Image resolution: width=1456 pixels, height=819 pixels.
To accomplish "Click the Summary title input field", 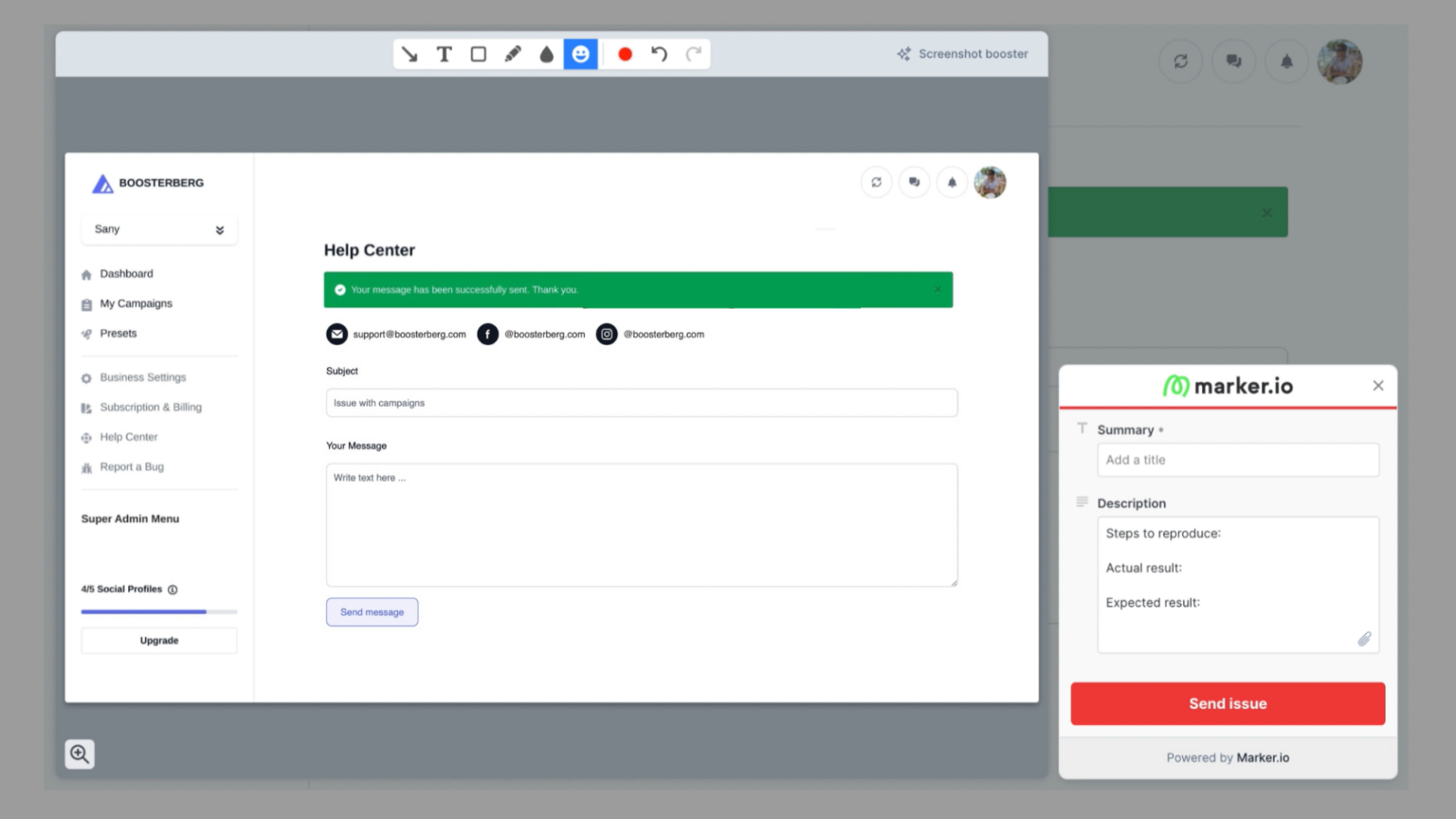I will point(1237,460).
